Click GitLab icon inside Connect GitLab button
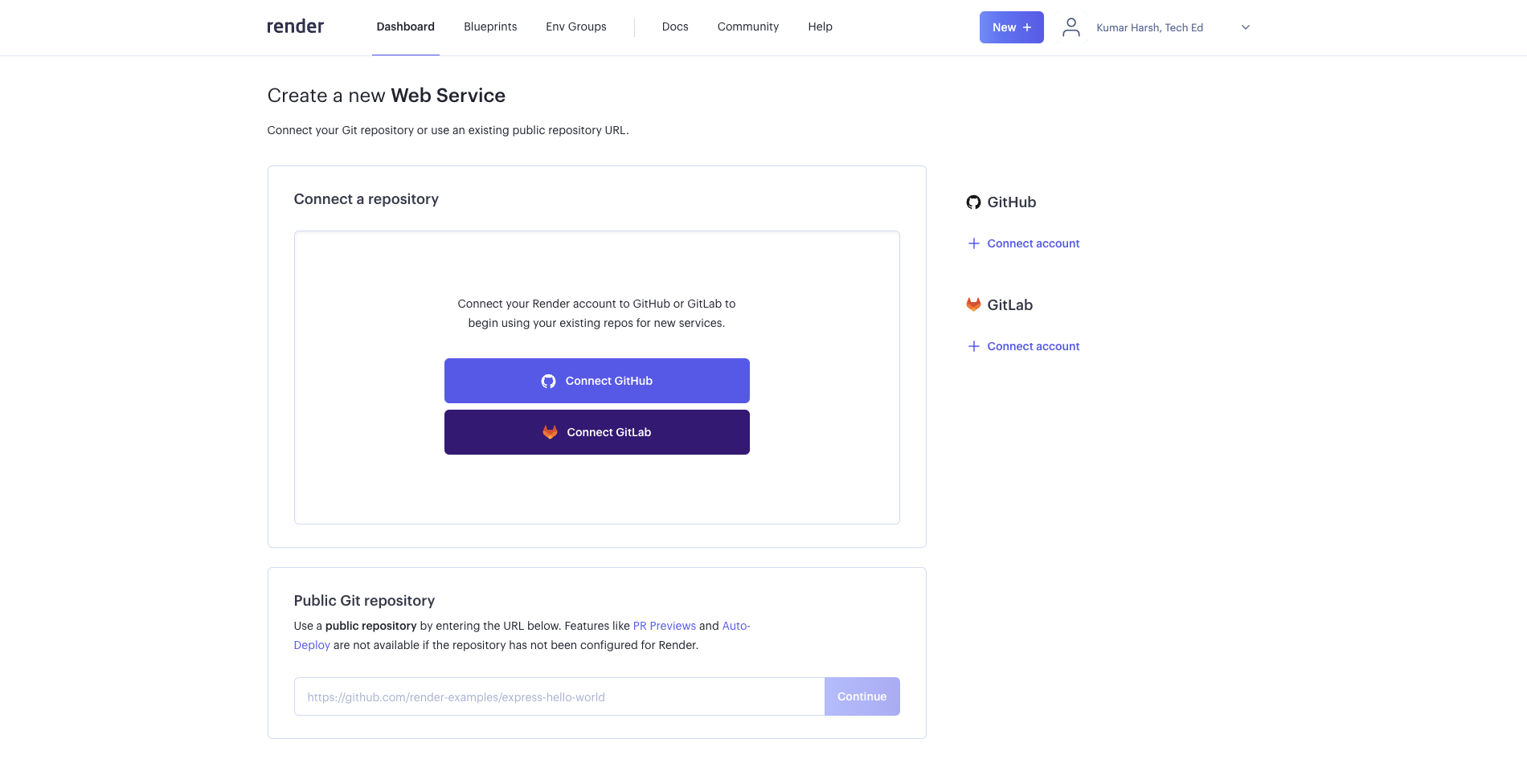The image size is (1527, 784). point(550,432)
